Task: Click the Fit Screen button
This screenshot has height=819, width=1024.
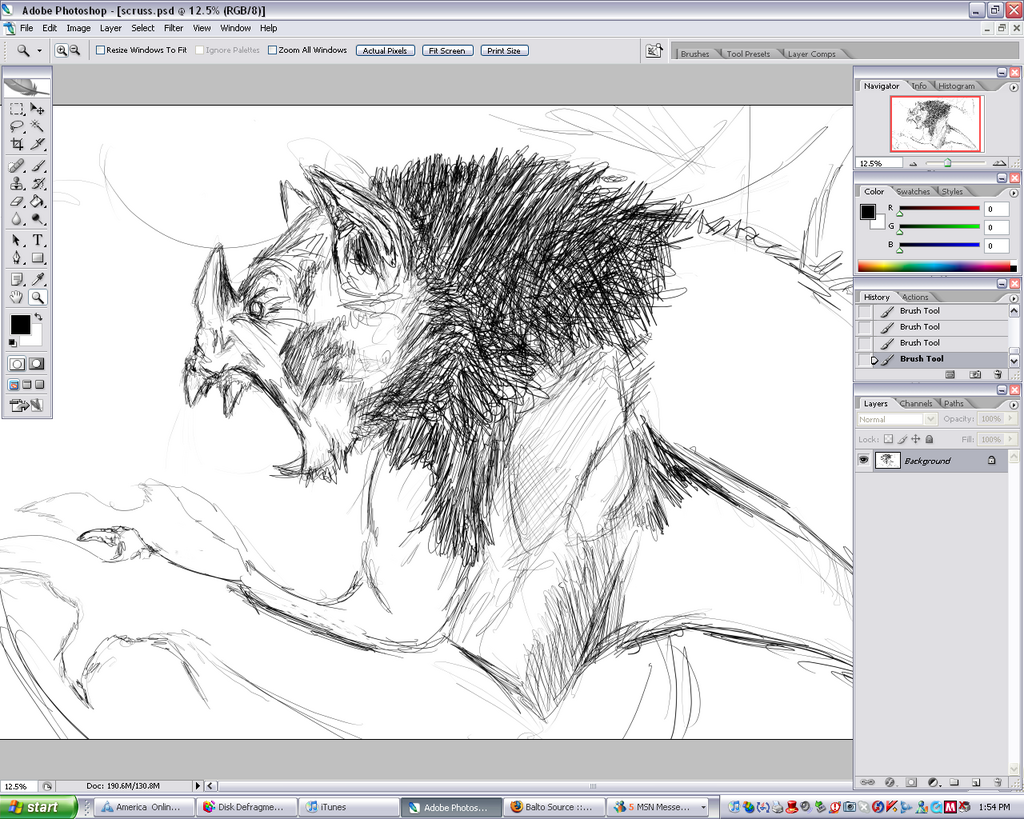Action: tap(447, 50)
